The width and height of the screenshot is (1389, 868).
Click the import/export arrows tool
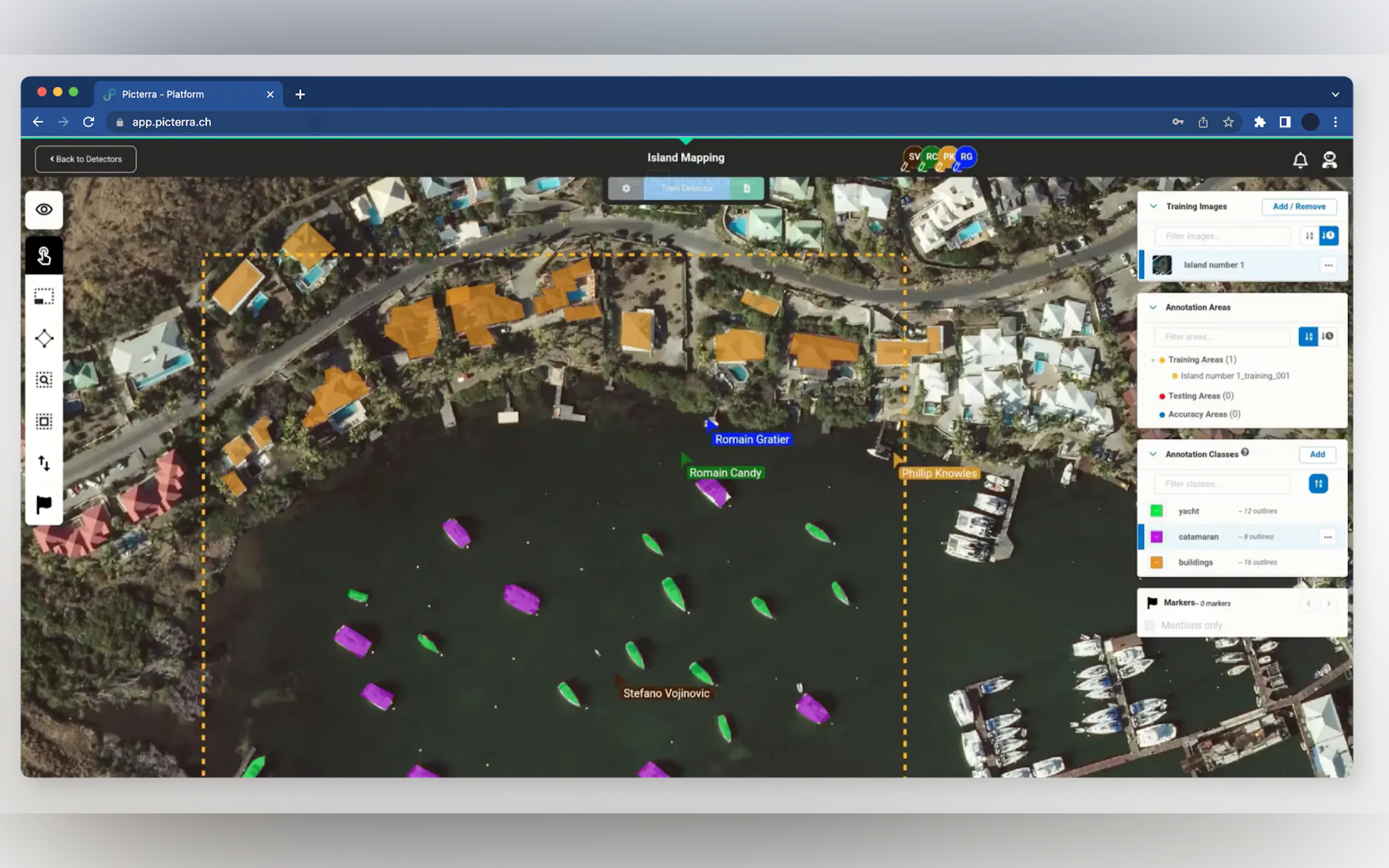tap(44, 463)
